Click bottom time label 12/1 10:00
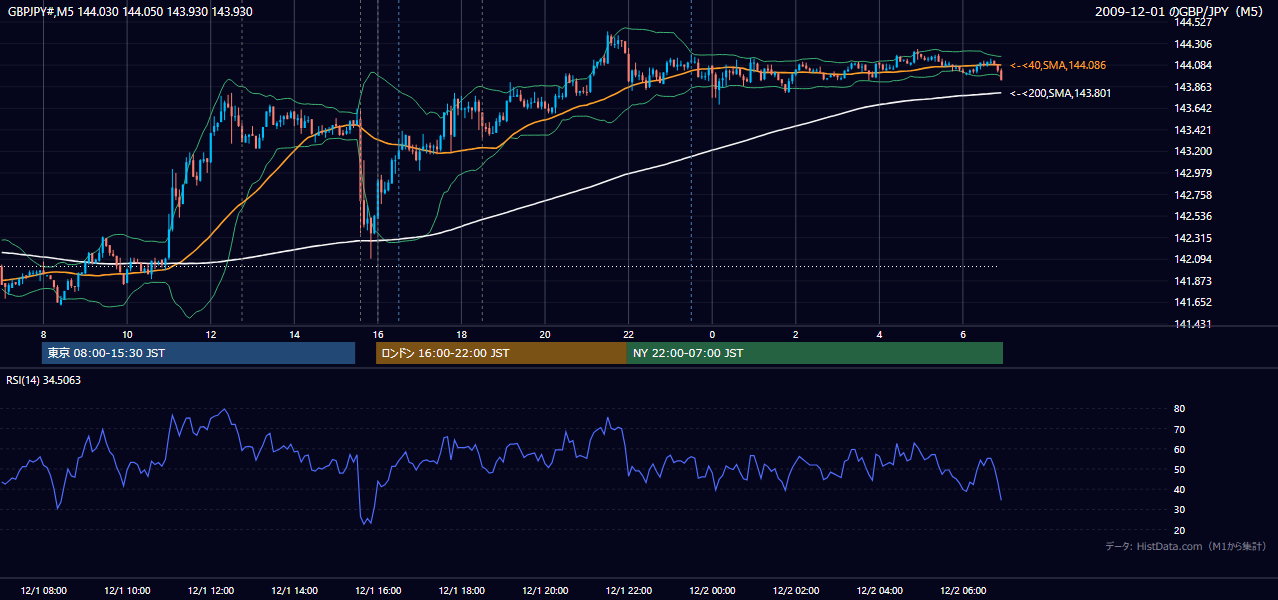The image size is (1278, 600). coord(127,591)
